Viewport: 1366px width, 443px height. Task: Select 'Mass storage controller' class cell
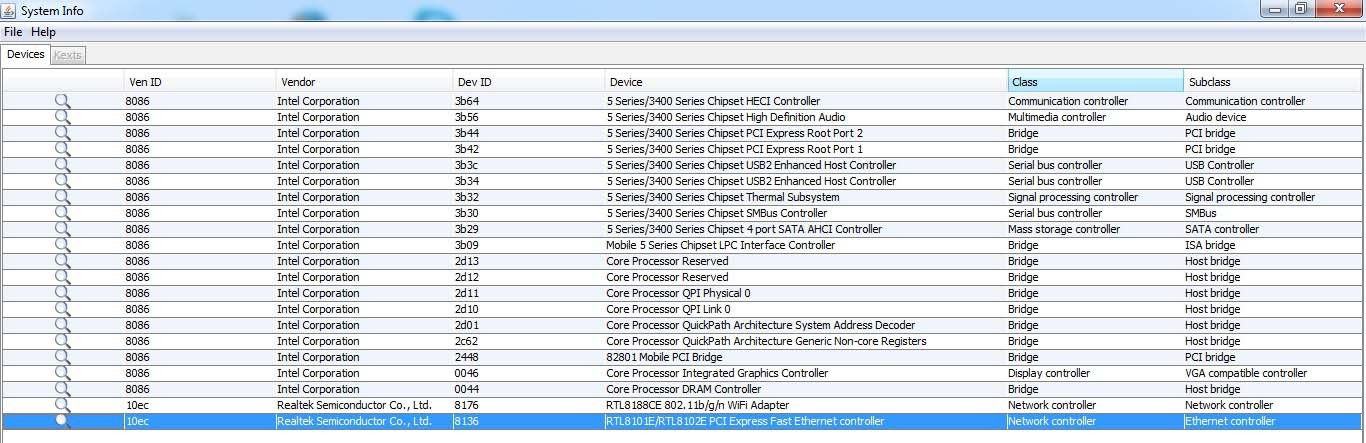click(x=1095, y=229)
